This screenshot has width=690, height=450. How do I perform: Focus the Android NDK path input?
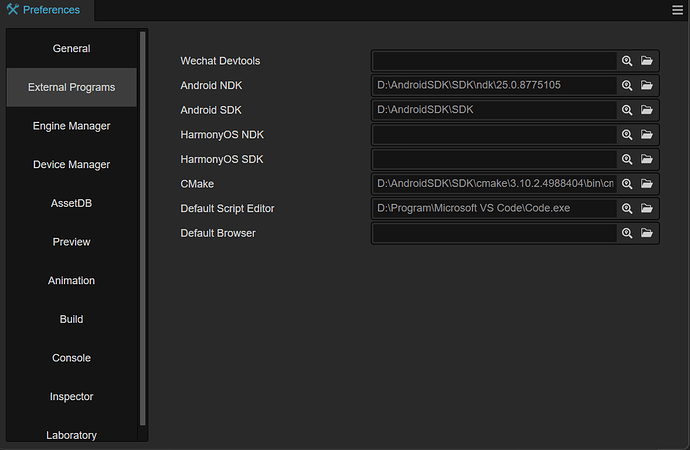(x=494, y=85)
